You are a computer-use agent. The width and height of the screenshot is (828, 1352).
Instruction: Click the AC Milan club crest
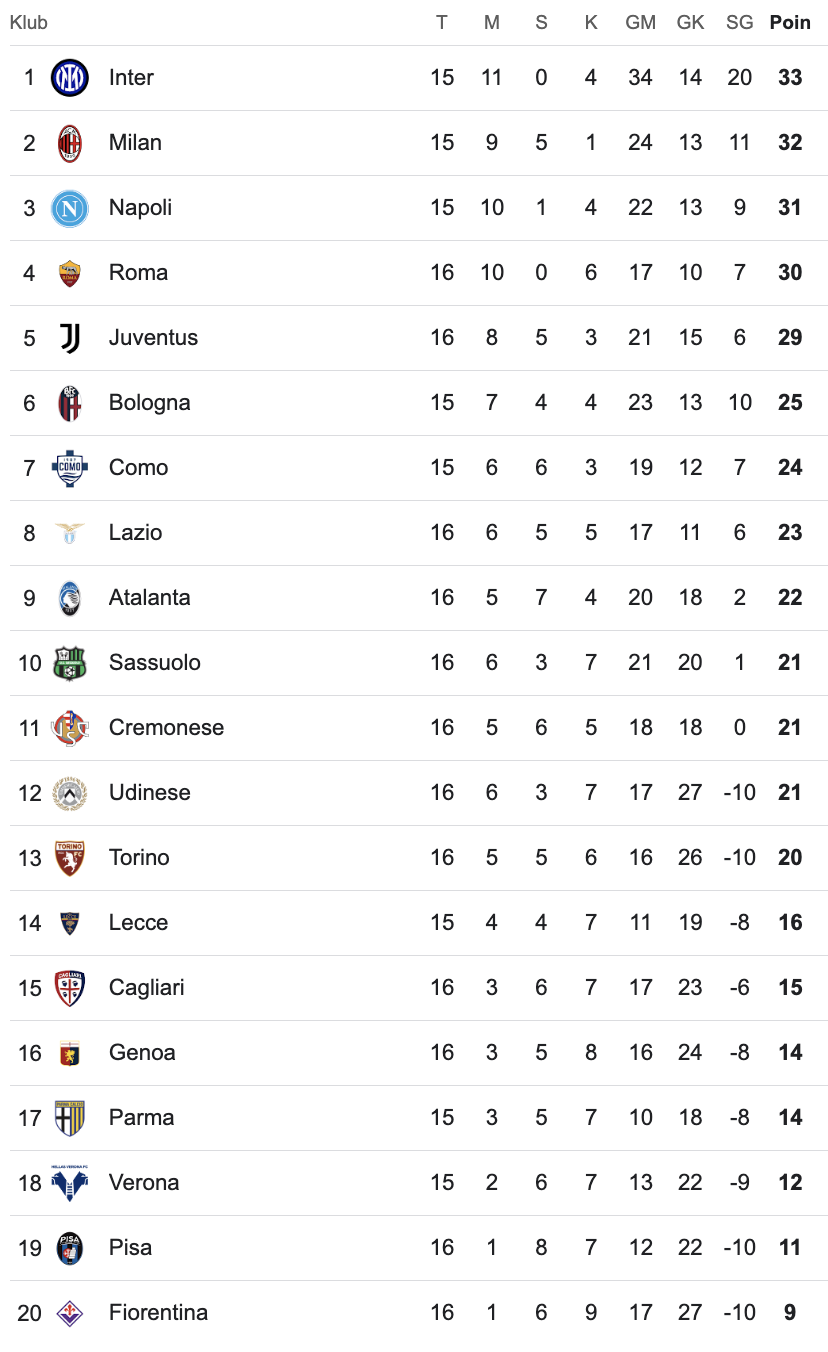pos(69,143)
